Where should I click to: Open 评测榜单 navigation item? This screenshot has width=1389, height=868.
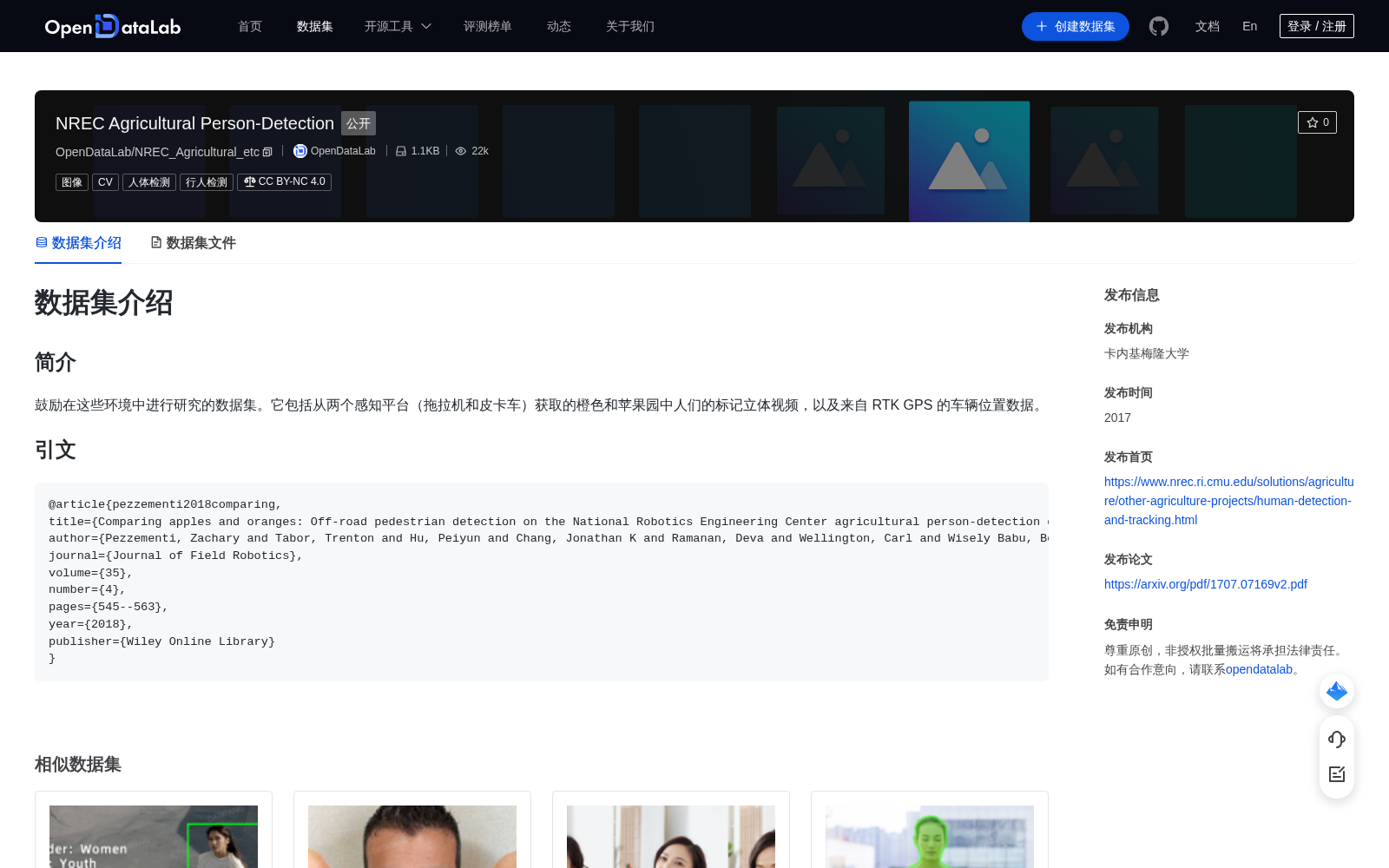[488, 26]
